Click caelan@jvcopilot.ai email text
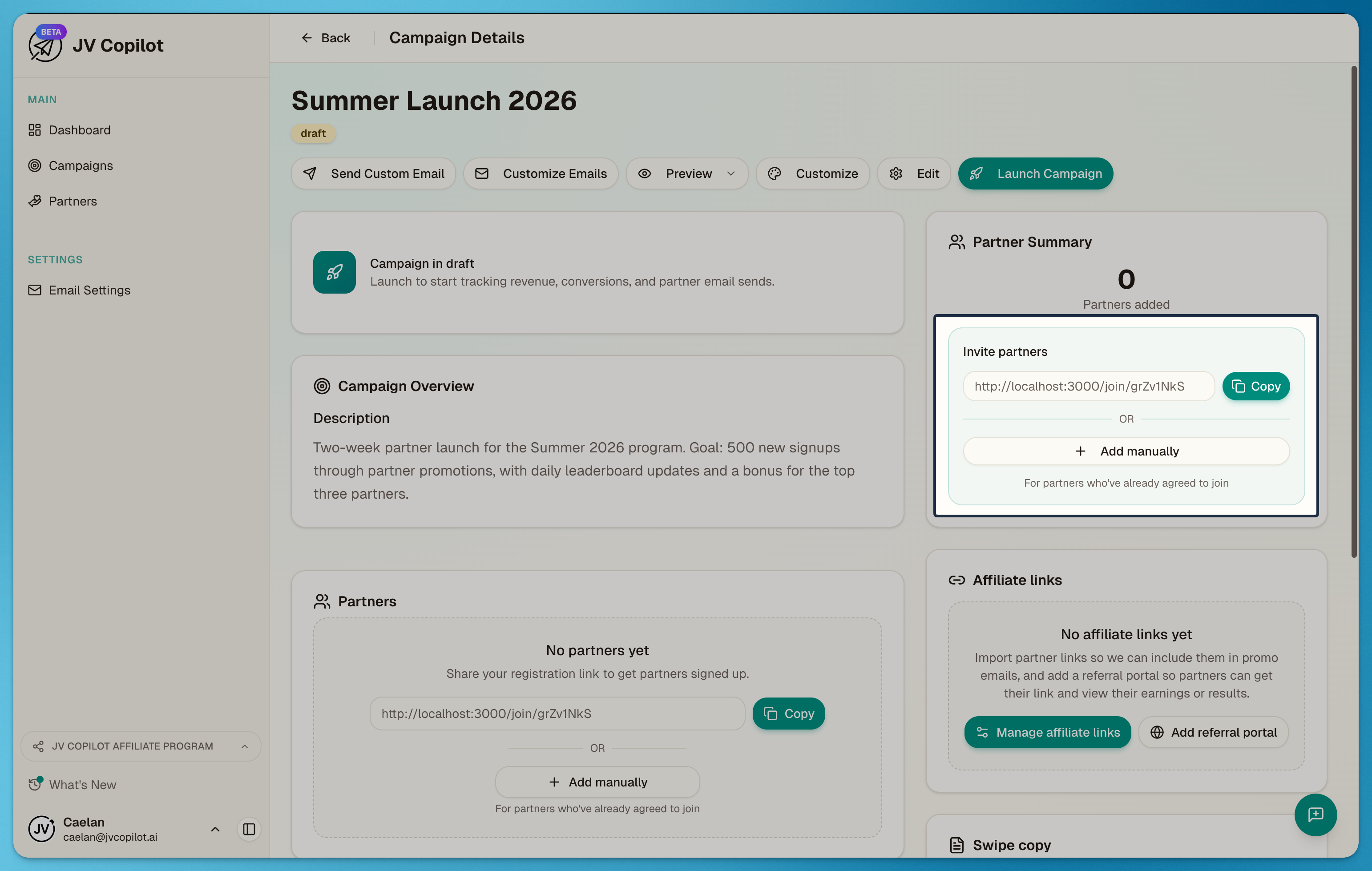 pyautogui.click(x=110, y=837)
